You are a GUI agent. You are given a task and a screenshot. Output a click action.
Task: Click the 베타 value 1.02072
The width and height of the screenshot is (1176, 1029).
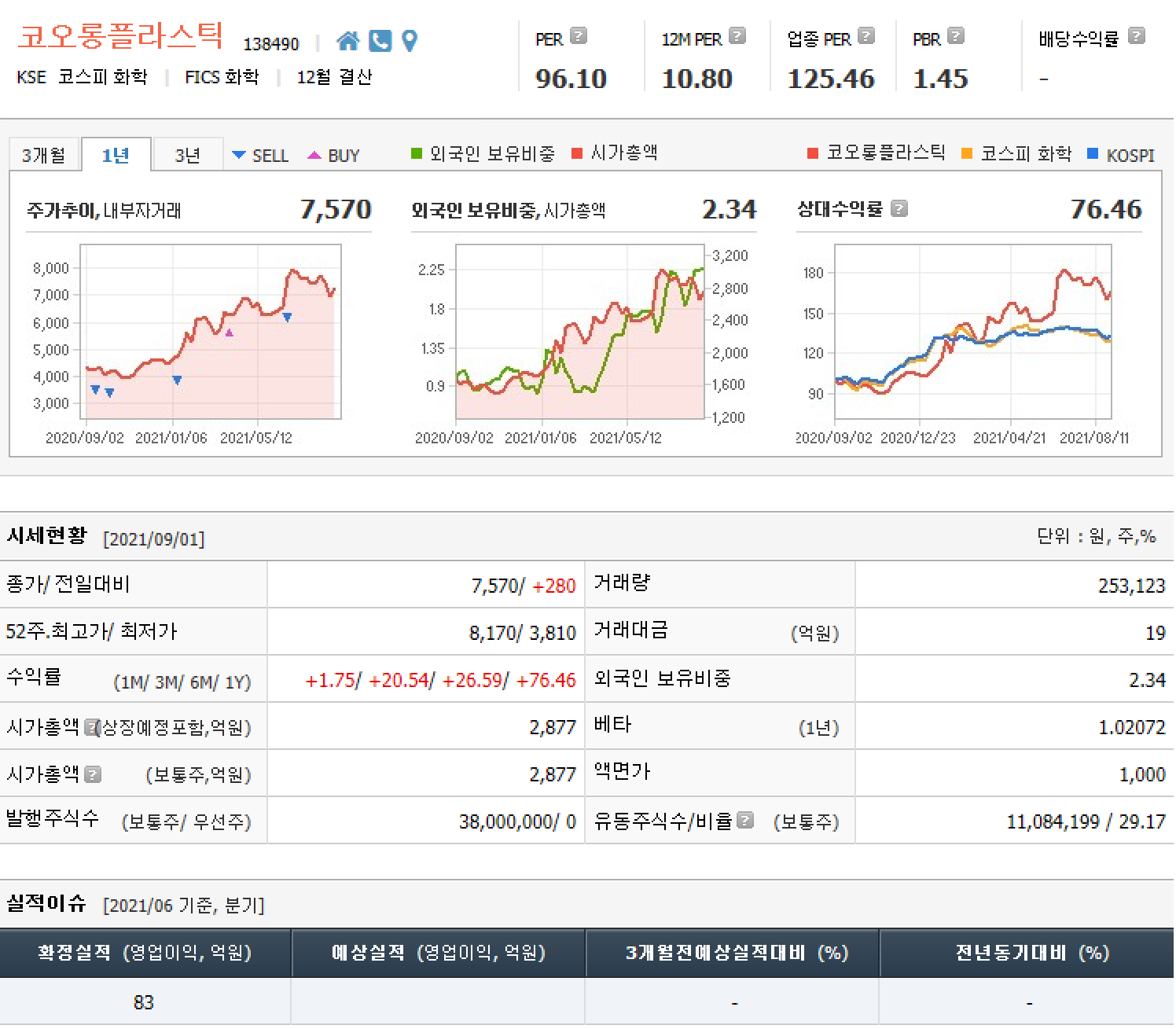tap(1131, 727)
